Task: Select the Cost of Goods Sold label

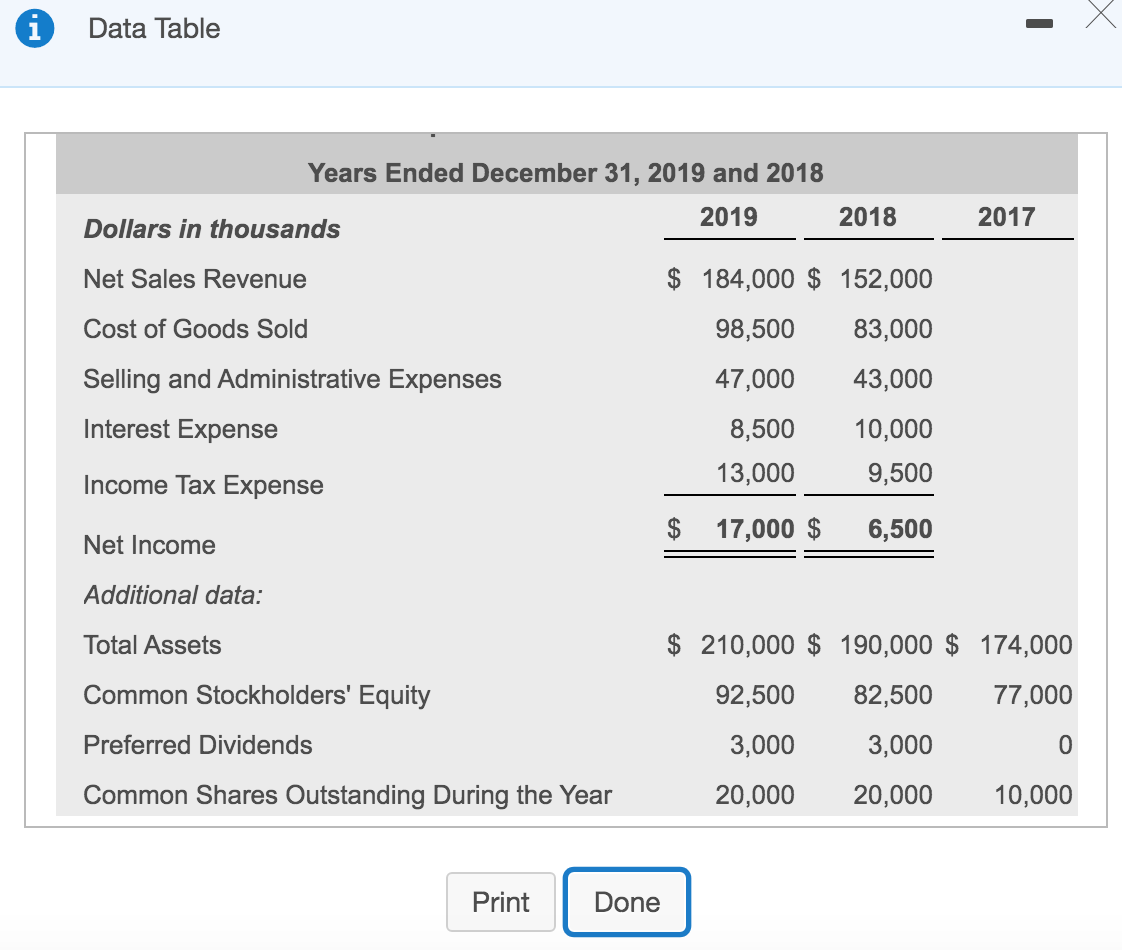Action: point(195,329)
